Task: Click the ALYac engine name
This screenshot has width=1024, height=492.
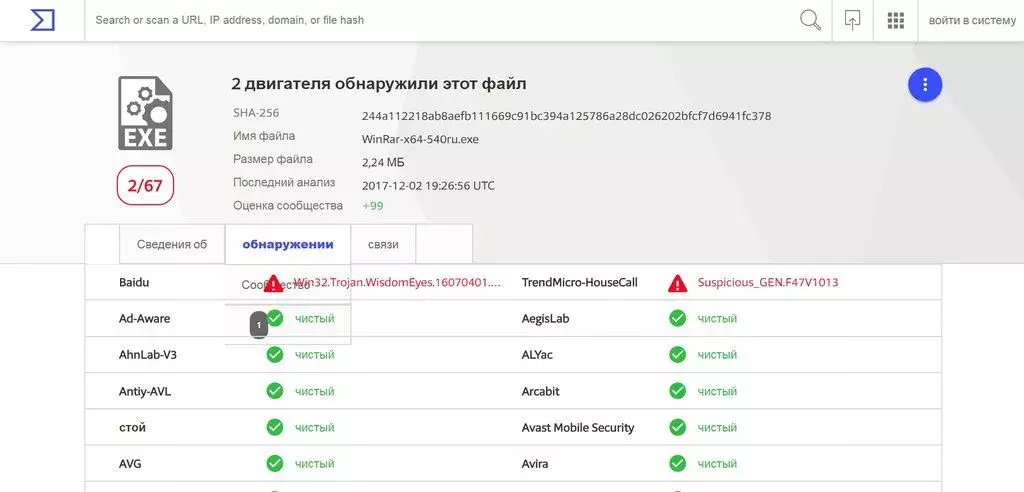Action: click(538, 355)
